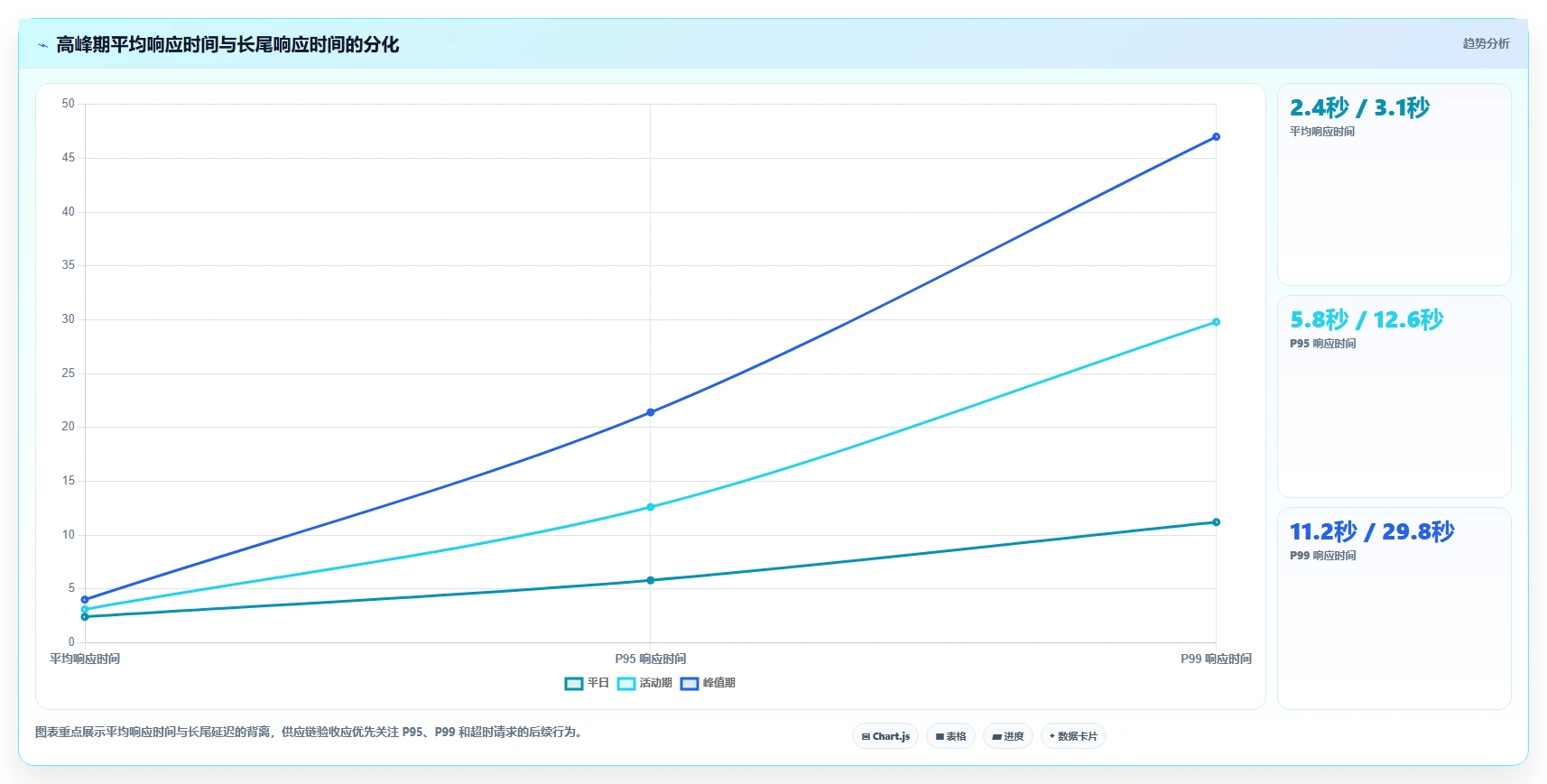Click the 活动期 P99 data point
The height and width of the screenshot is (784, 1547).
pos(1216,322)
